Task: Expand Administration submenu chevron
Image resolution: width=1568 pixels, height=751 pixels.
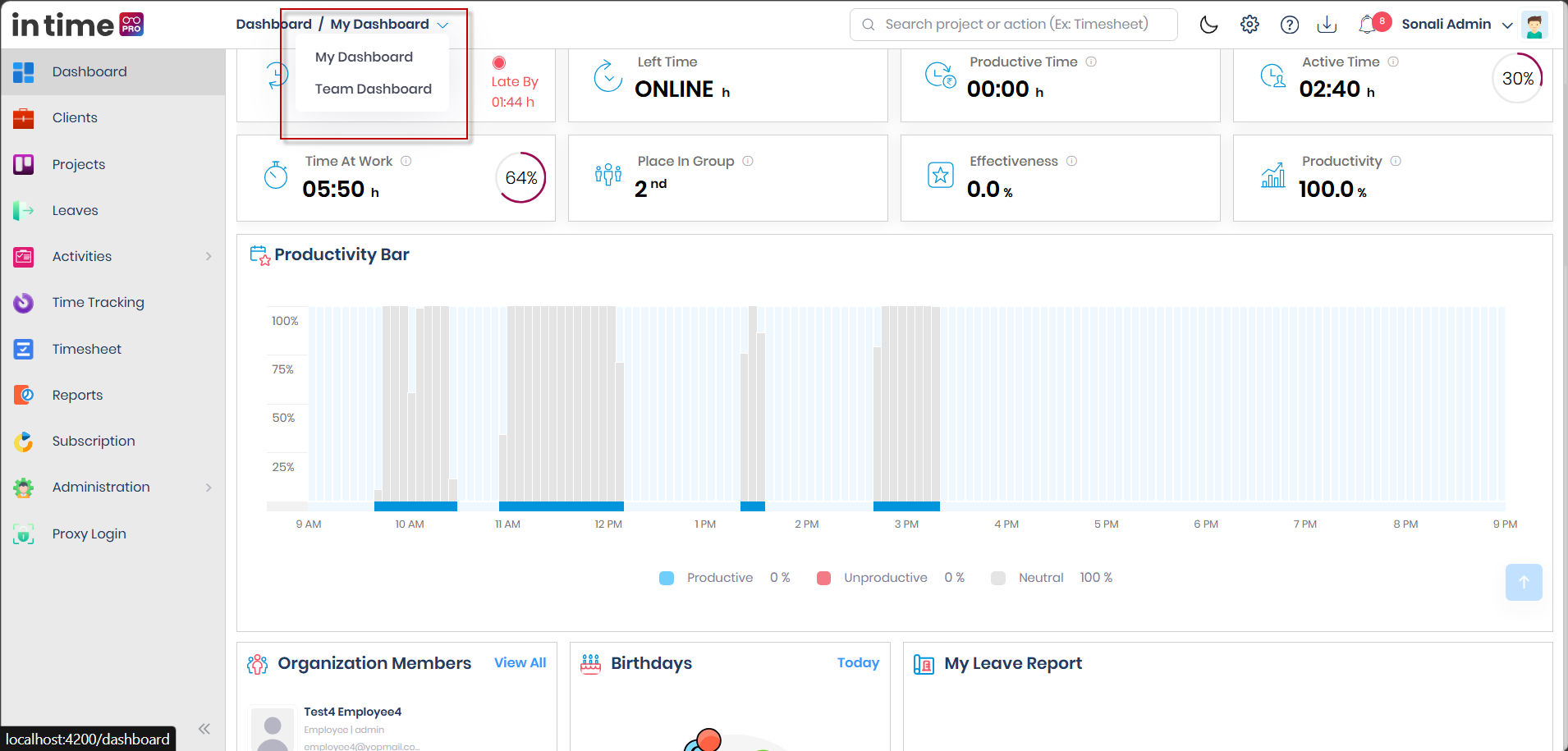Action: [209, 487]
